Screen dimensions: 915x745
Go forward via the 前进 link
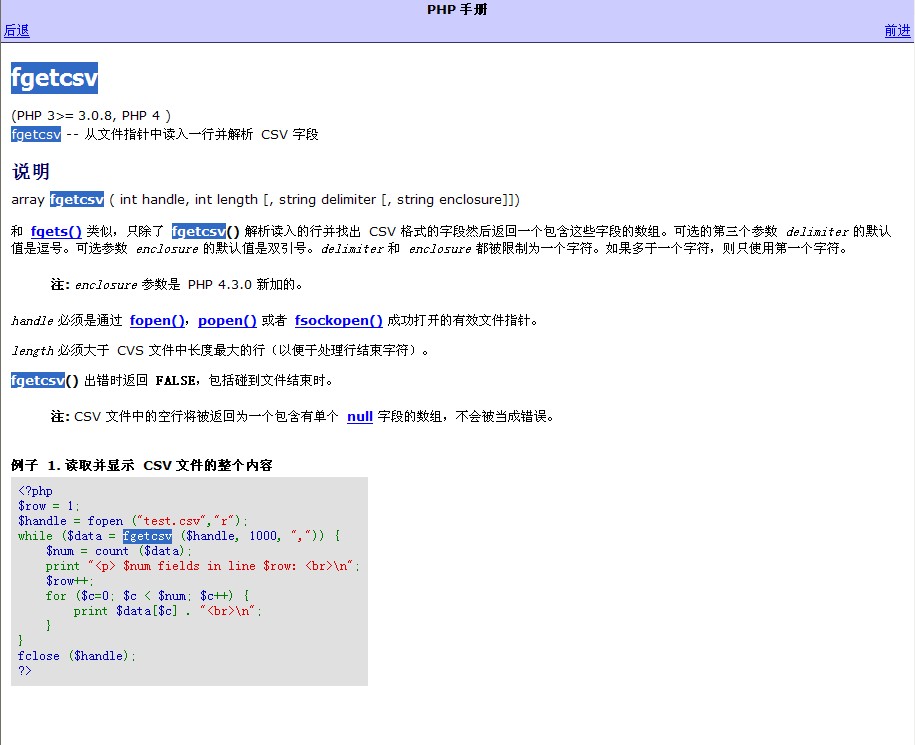coord(897,30)
